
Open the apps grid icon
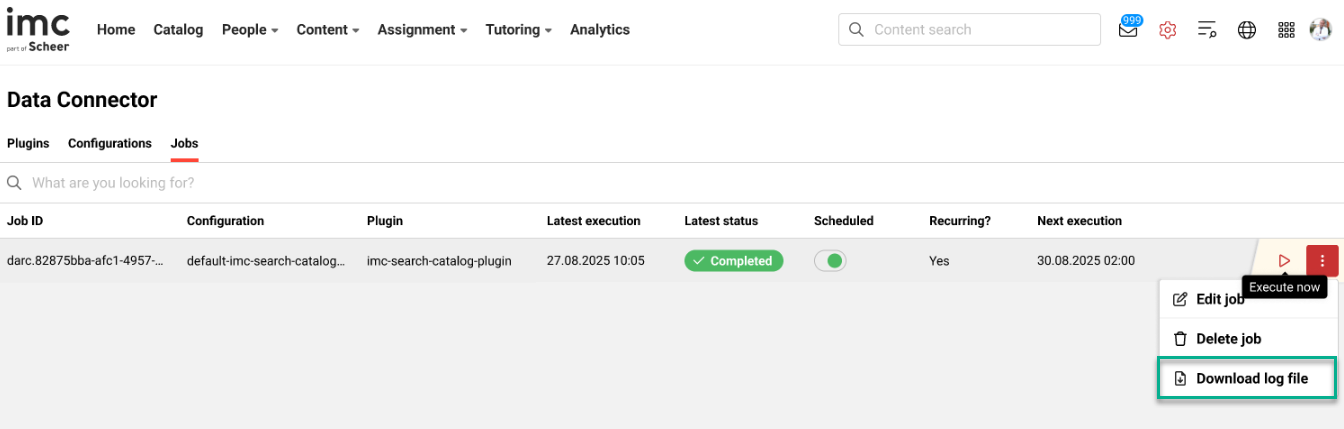point(1287,30)
